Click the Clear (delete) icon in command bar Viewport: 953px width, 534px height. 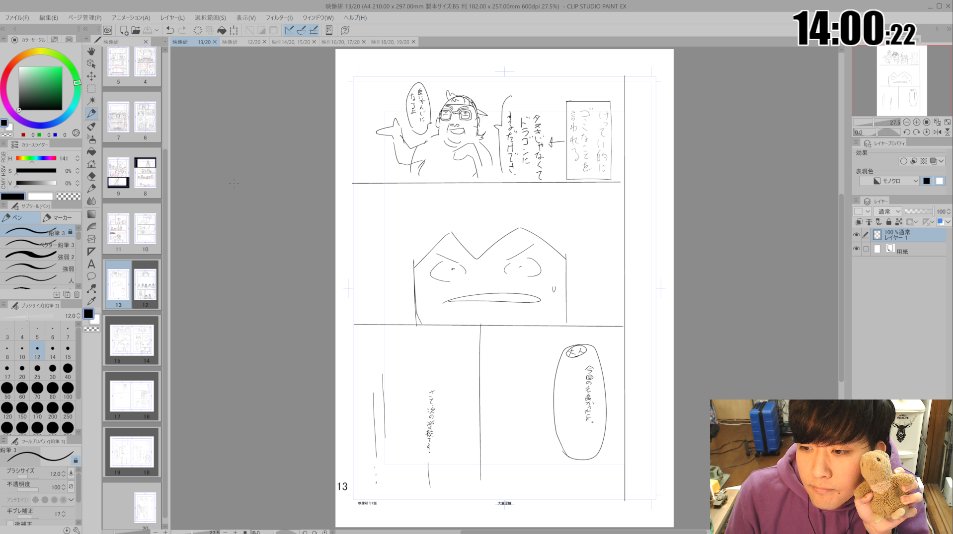tap(198, 30)
